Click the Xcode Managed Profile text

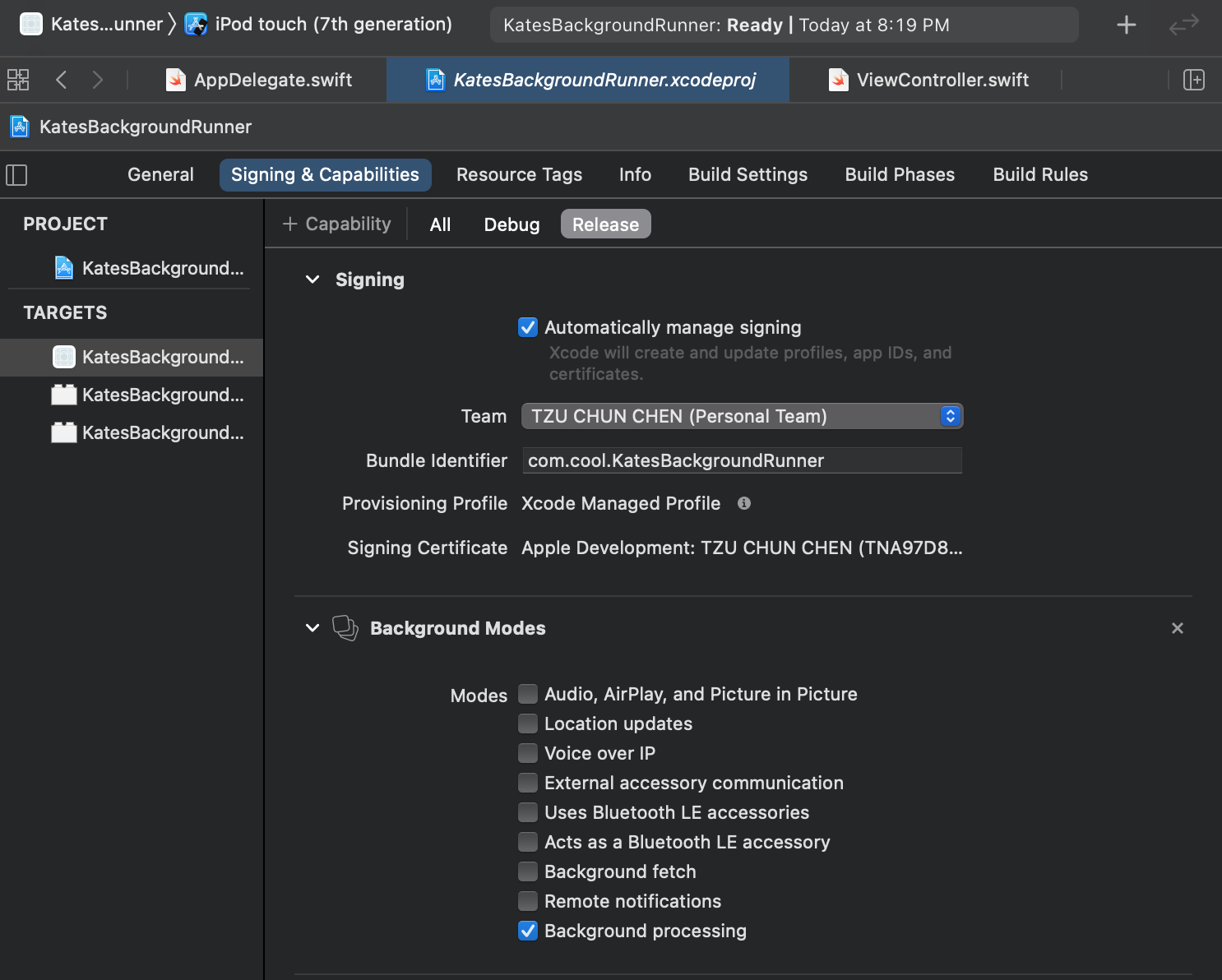tap(621, 503)
